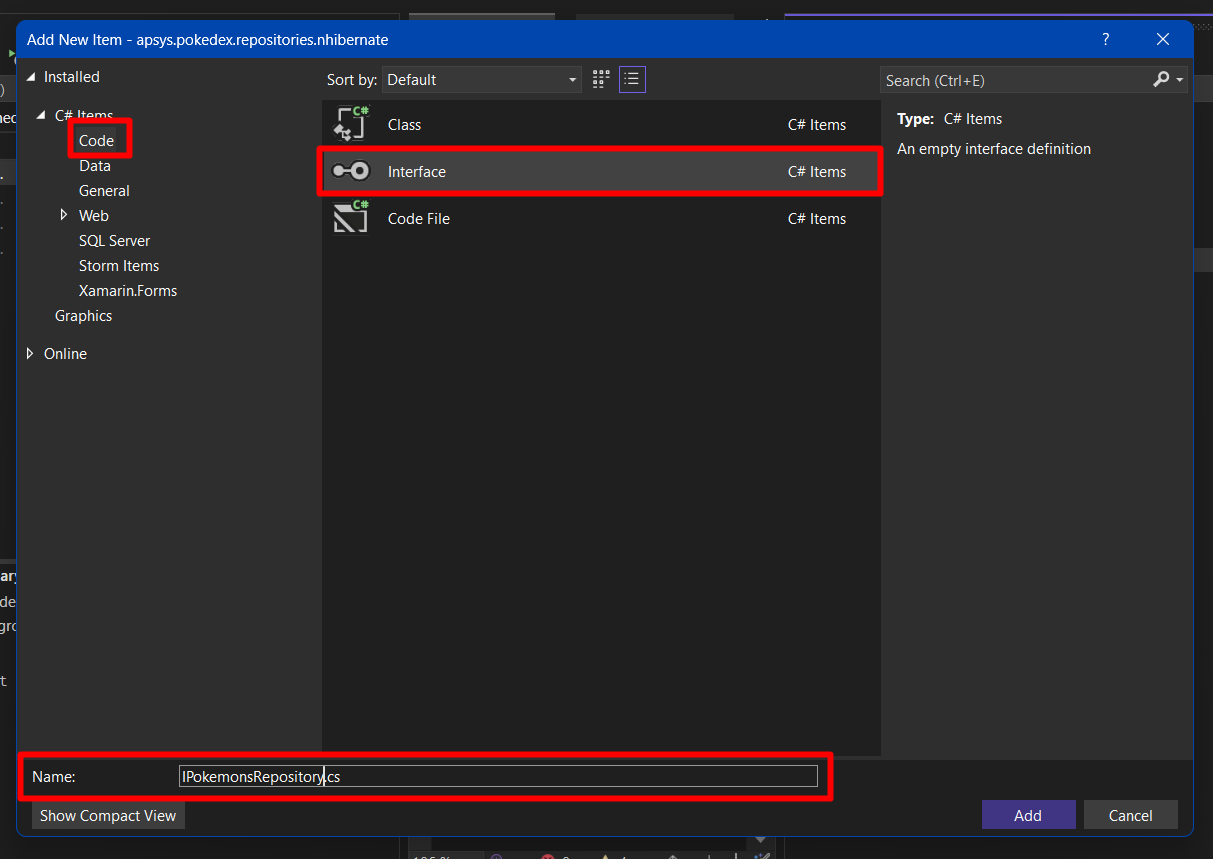Collapse the Installed tree section
This screenshot has width=1213, height=859.
[31, 77]
